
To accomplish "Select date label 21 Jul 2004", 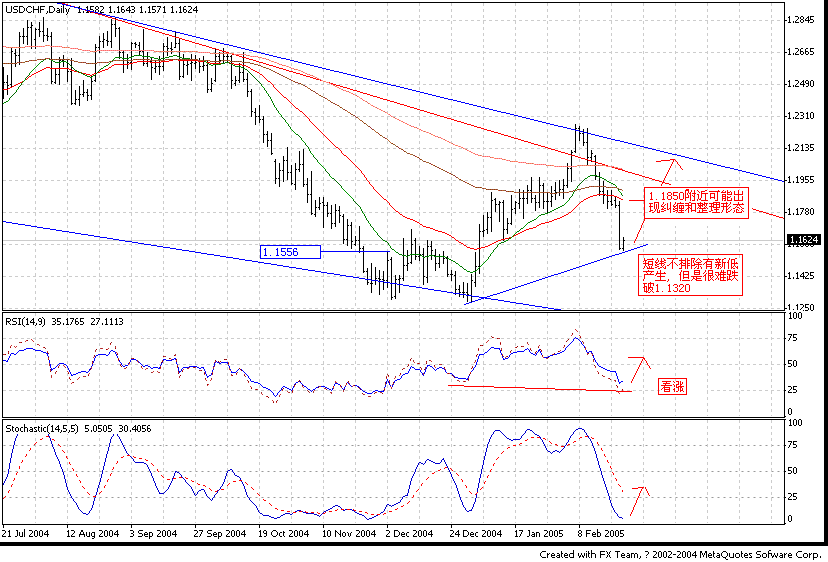I will click(26, 533).
